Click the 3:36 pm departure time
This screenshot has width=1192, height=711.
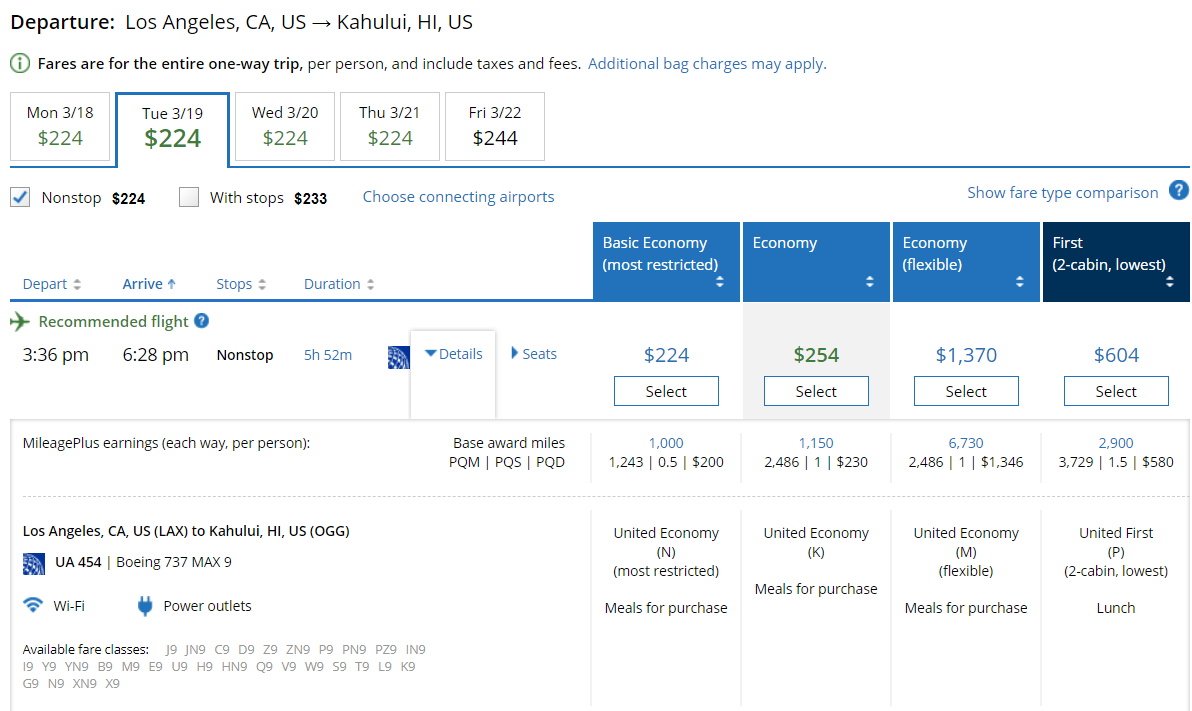click(55, 355)
